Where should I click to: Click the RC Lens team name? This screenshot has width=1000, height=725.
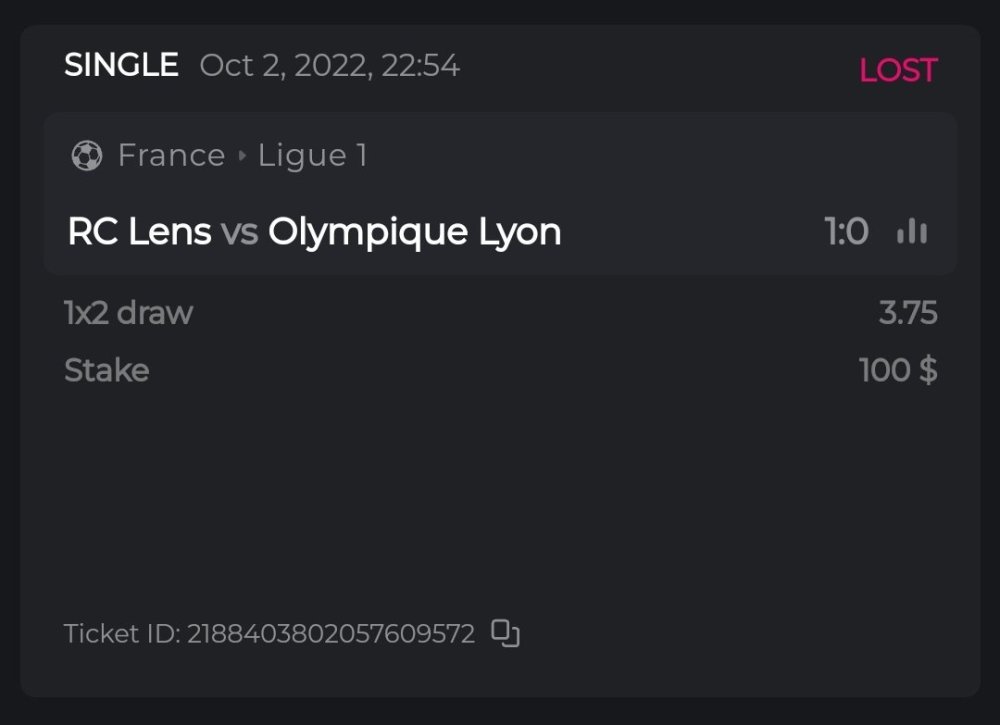point(139,232)
